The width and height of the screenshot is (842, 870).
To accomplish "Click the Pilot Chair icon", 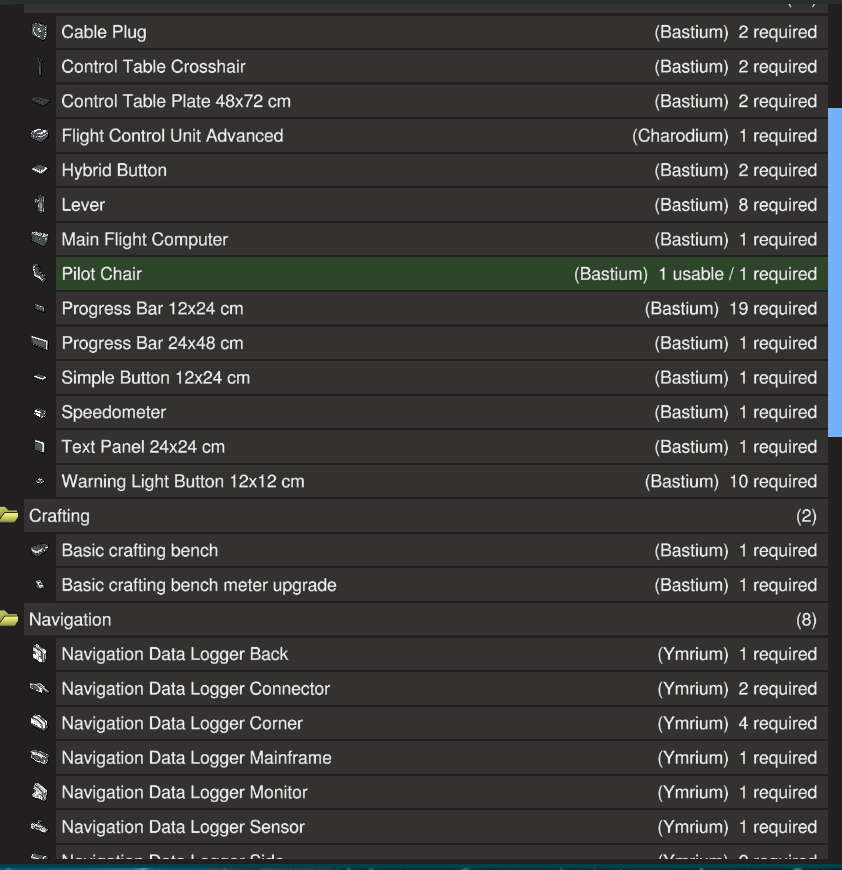I will coord(39,274).
